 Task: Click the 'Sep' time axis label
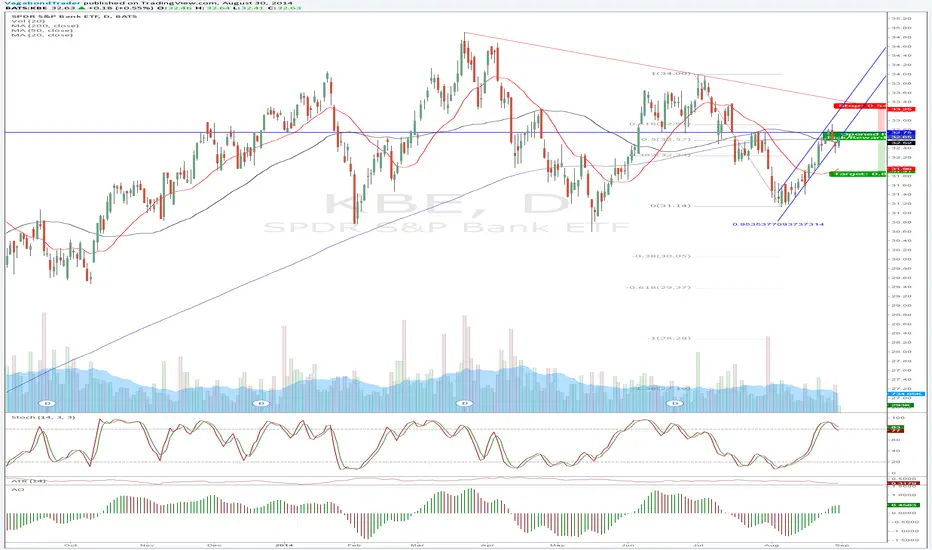click(x=842, y=545)
